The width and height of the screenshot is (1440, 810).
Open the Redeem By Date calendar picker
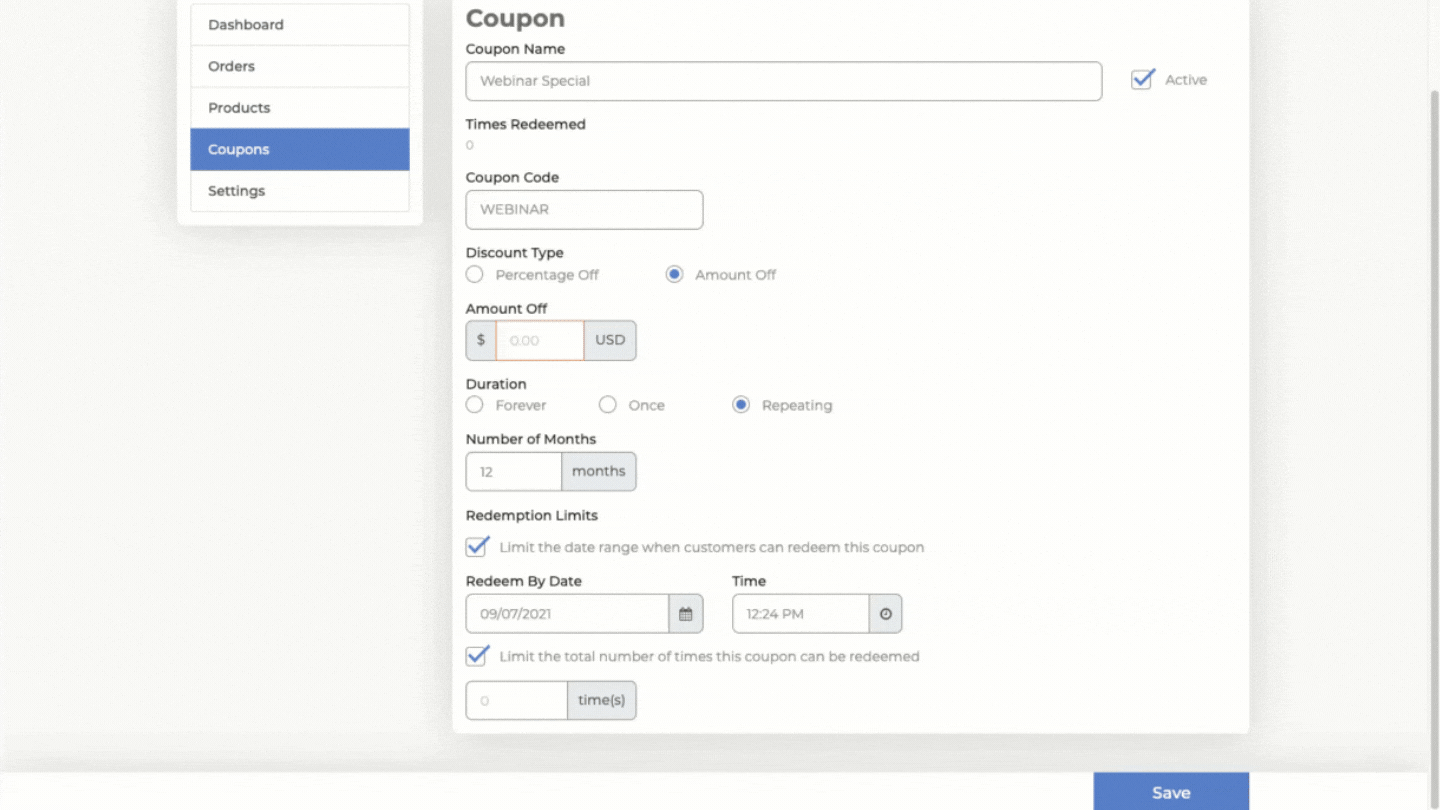[x=685, y=614]
